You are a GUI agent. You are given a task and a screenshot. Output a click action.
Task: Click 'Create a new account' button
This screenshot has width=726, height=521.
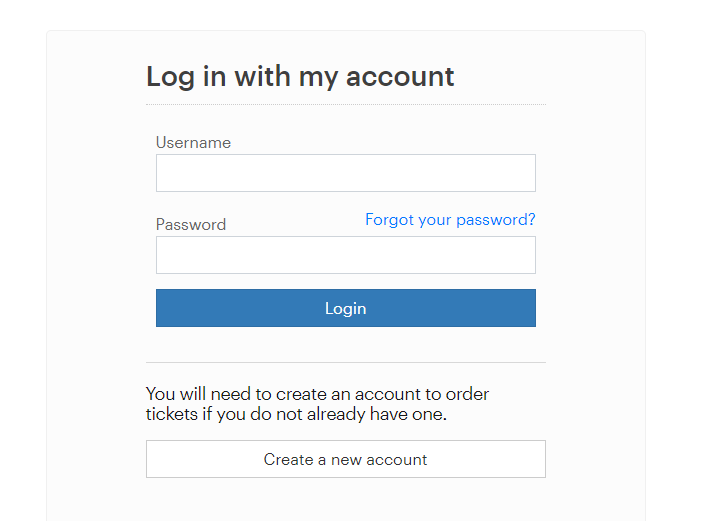point(345,460)
